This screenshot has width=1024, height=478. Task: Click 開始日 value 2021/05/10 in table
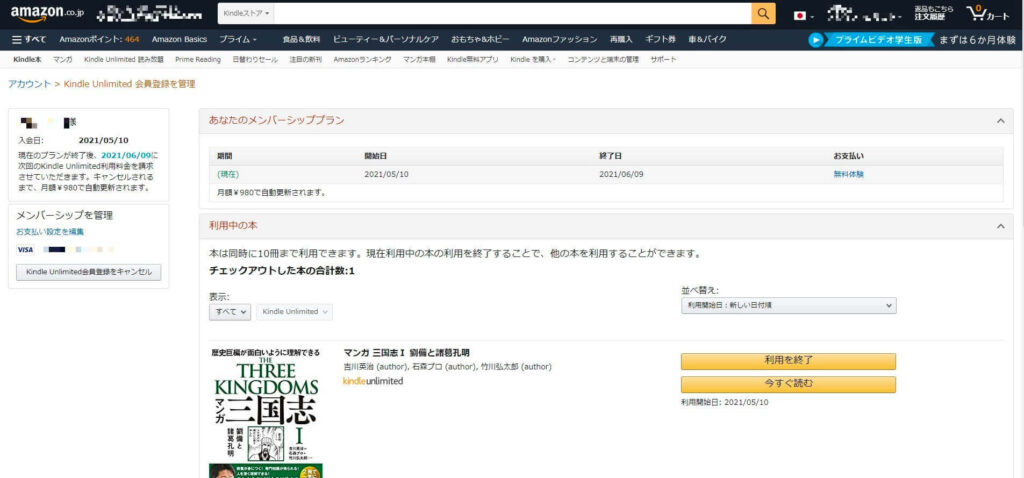[x=387, y=174]
